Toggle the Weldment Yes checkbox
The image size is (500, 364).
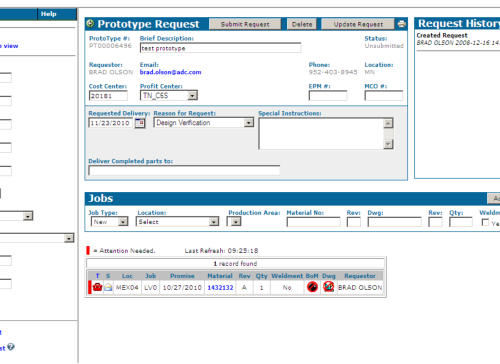click(485, 222)
